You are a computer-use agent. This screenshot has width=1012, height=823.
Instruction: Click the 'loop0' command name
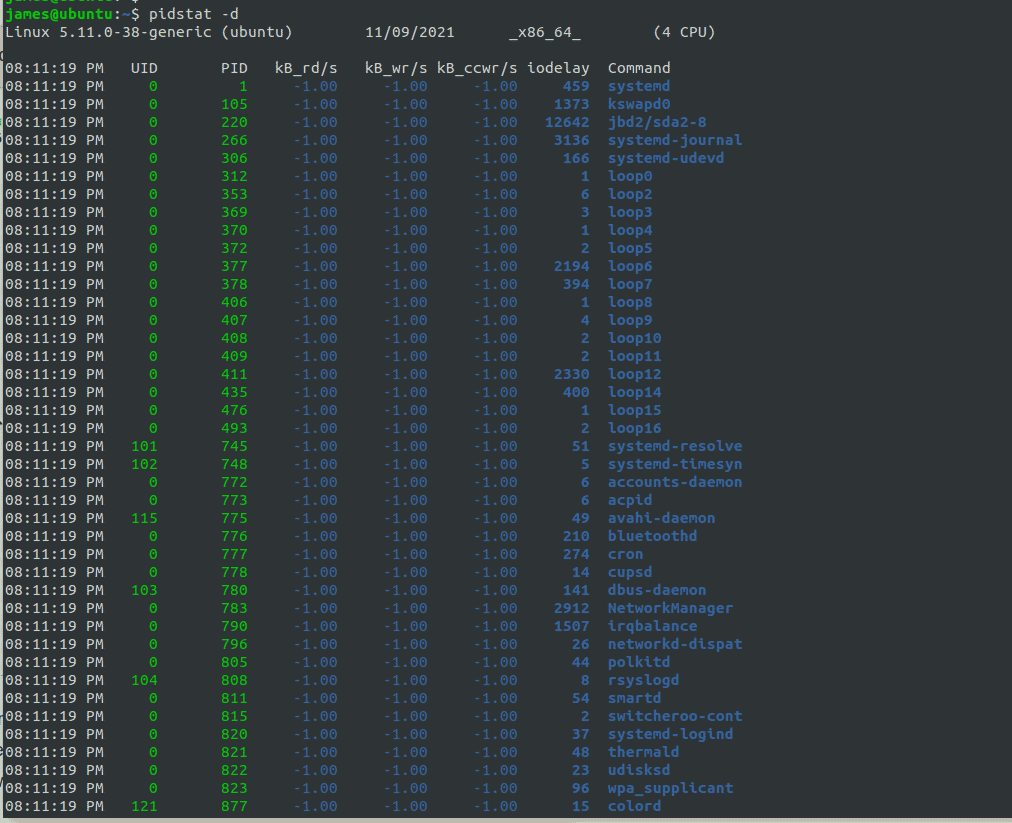tap(630, 176)
